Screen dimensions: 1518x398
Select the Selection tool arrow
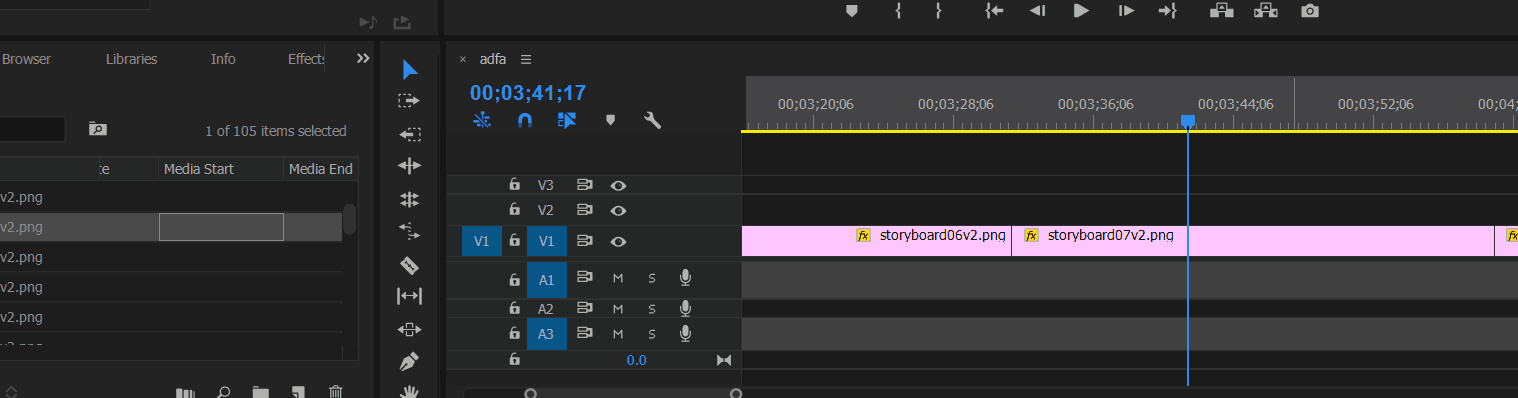pos(410,69)
